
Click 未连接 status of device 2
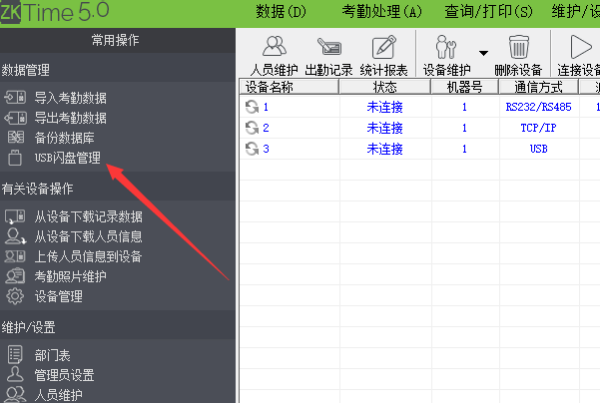385,128
